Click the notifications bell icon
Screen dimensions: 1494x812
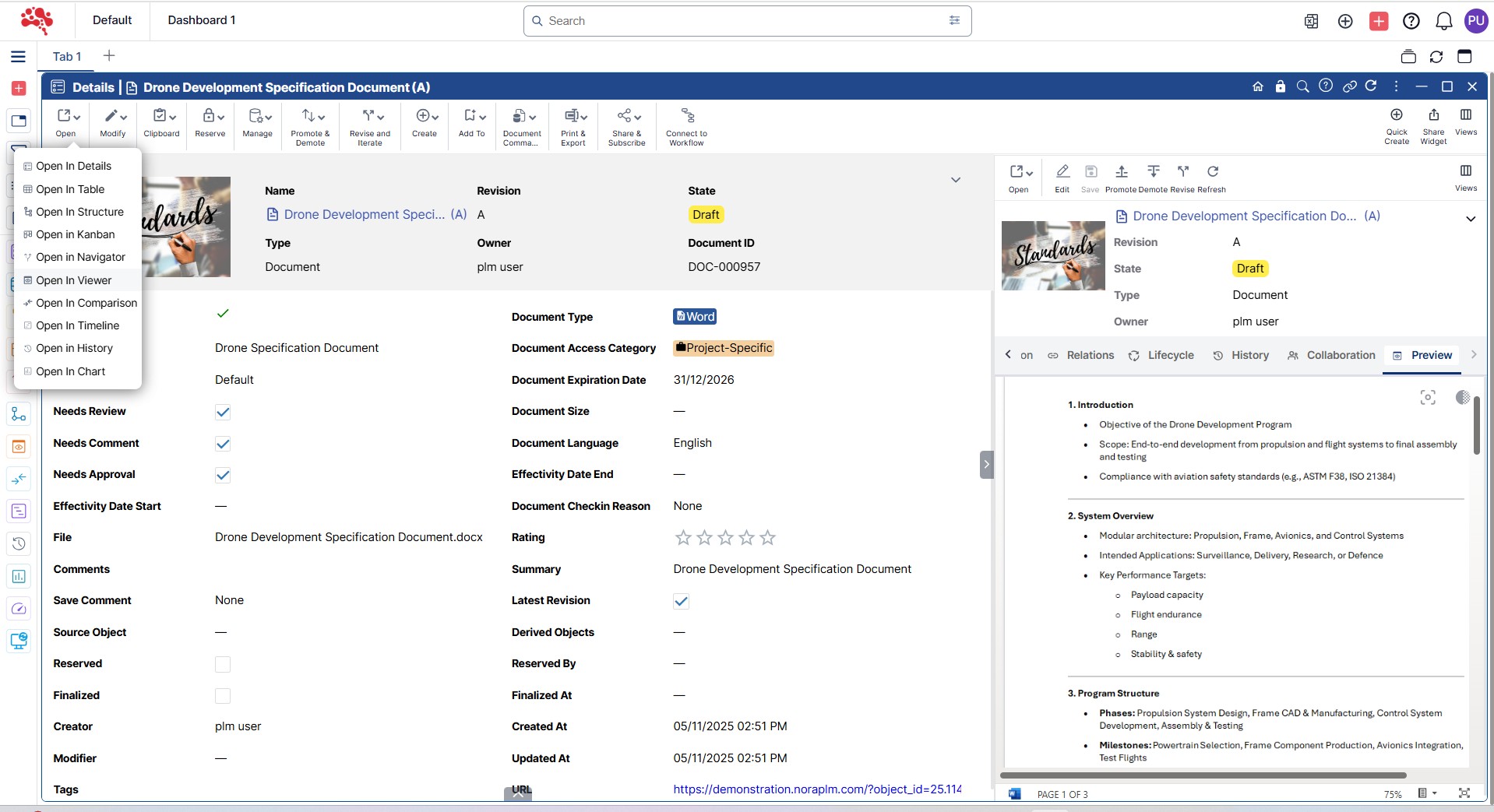1443,21
